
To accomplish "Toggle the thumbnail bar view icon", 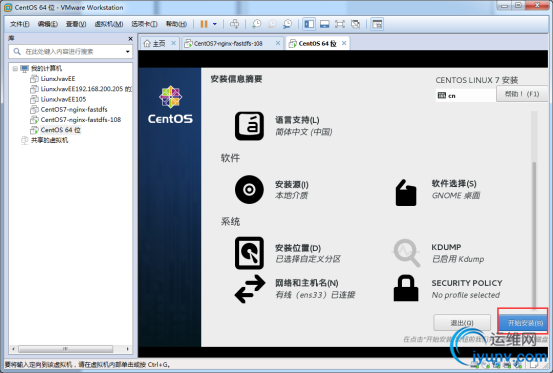I will [x=324, y=24].
